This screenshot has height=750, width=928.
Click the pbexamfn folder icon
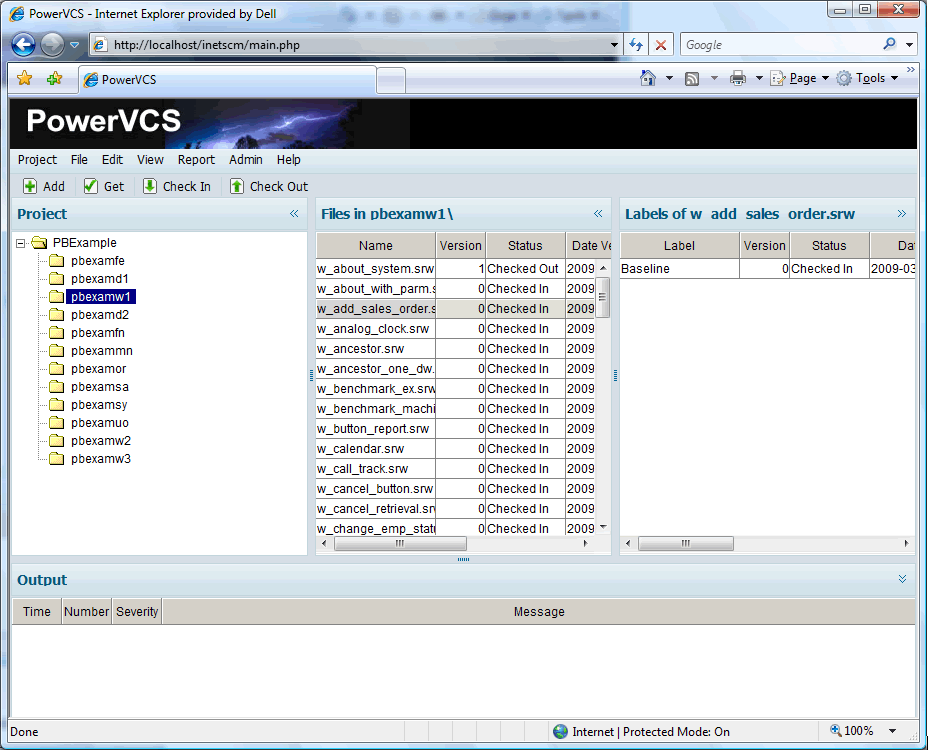56,333
